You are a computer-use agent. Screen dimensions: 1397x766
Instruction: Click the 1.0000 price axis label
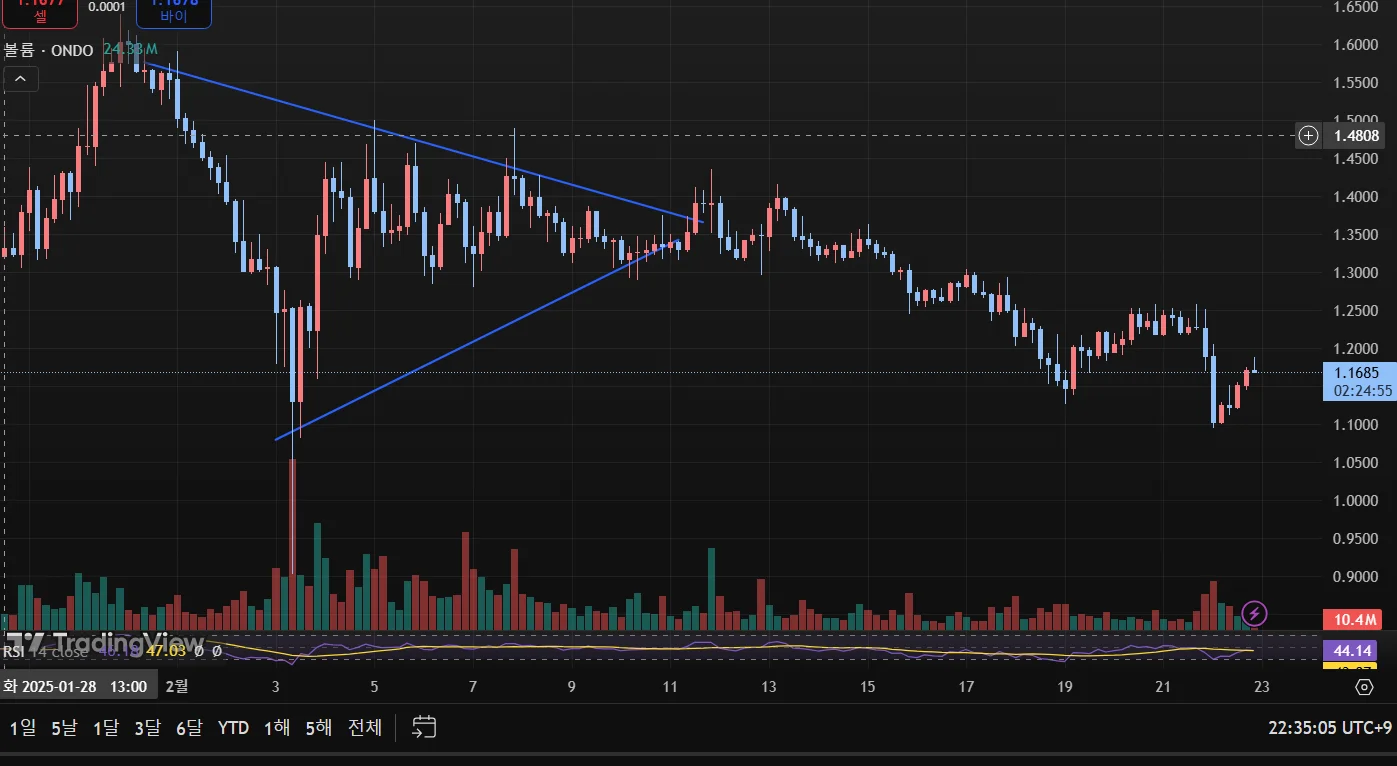click(1357, 501)
